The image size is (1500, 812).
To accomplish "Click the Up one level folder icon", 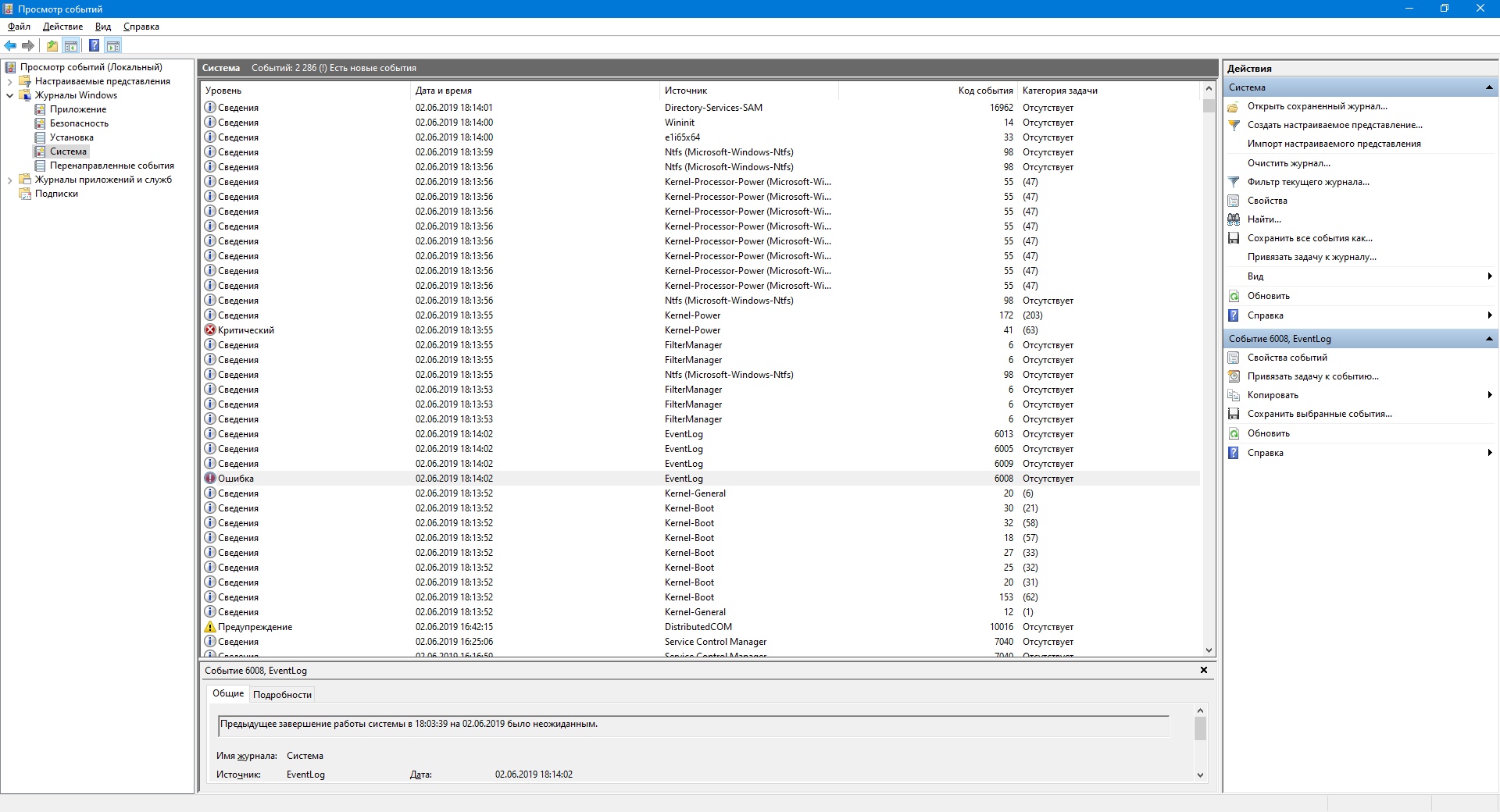I will (52, 45).
